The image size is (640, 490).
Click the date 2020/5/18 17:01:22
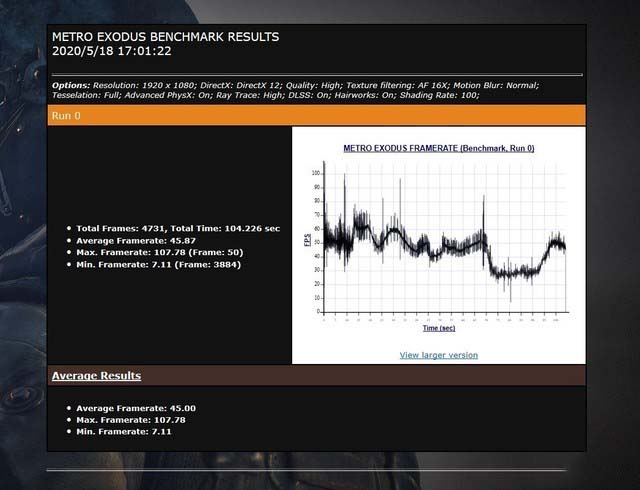point(111,51)
